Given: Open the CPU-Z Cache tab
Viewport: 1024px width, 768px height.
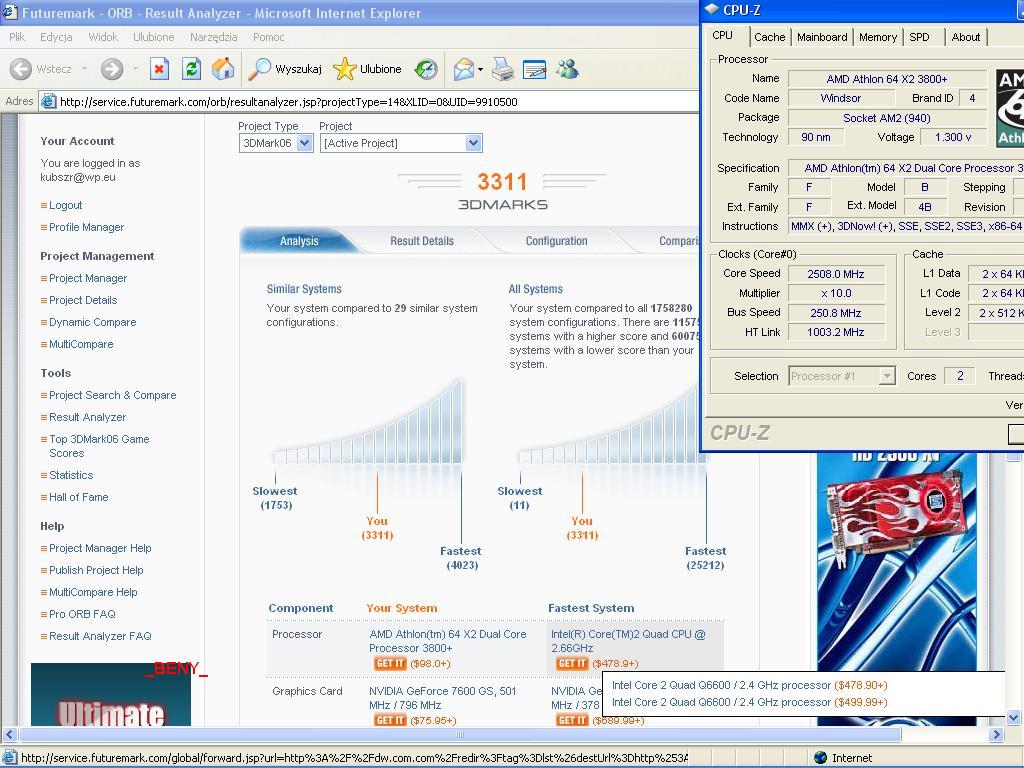Looking at the screenshot, I should pos(769,37).
